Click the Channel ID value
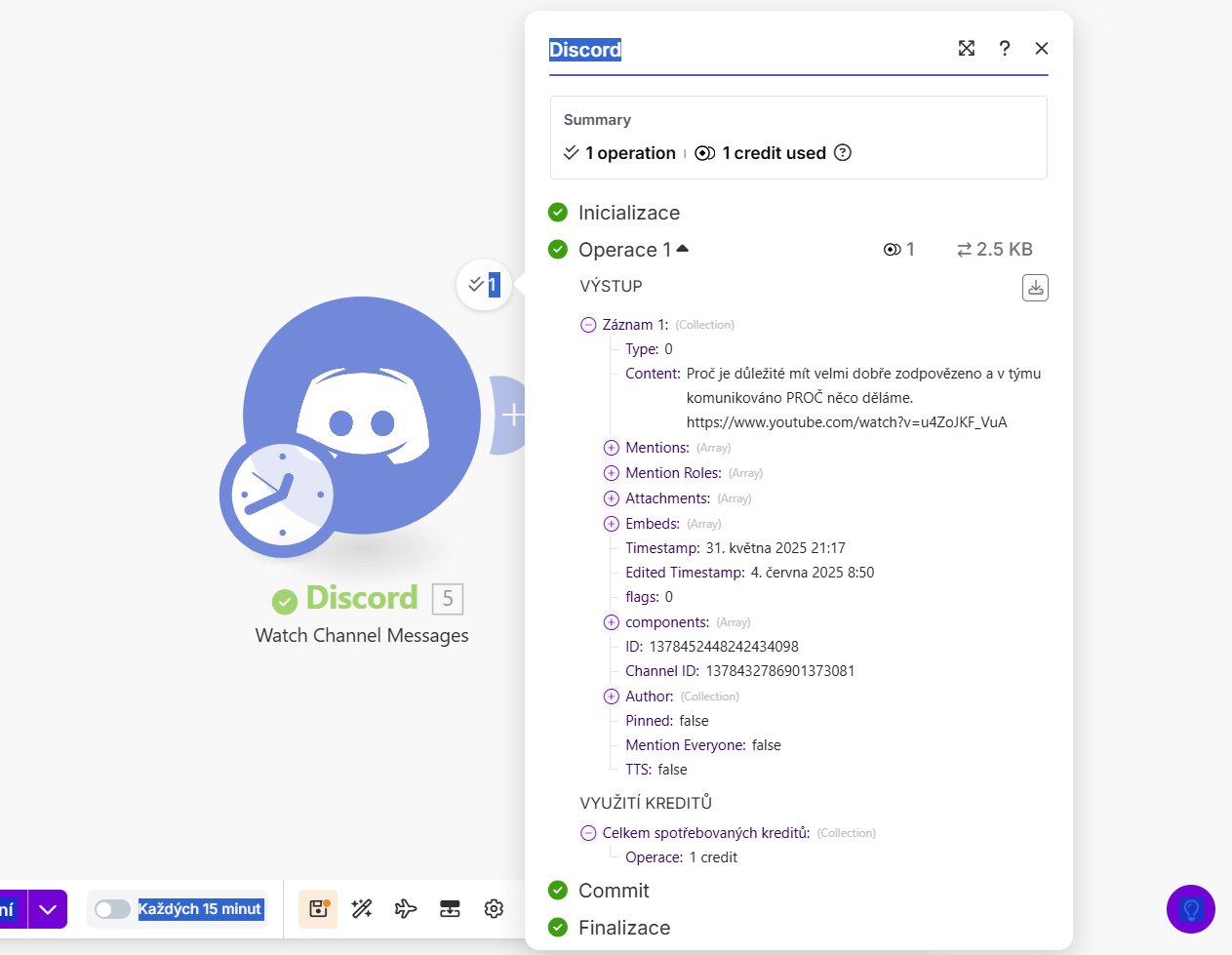 coord(780,671)
